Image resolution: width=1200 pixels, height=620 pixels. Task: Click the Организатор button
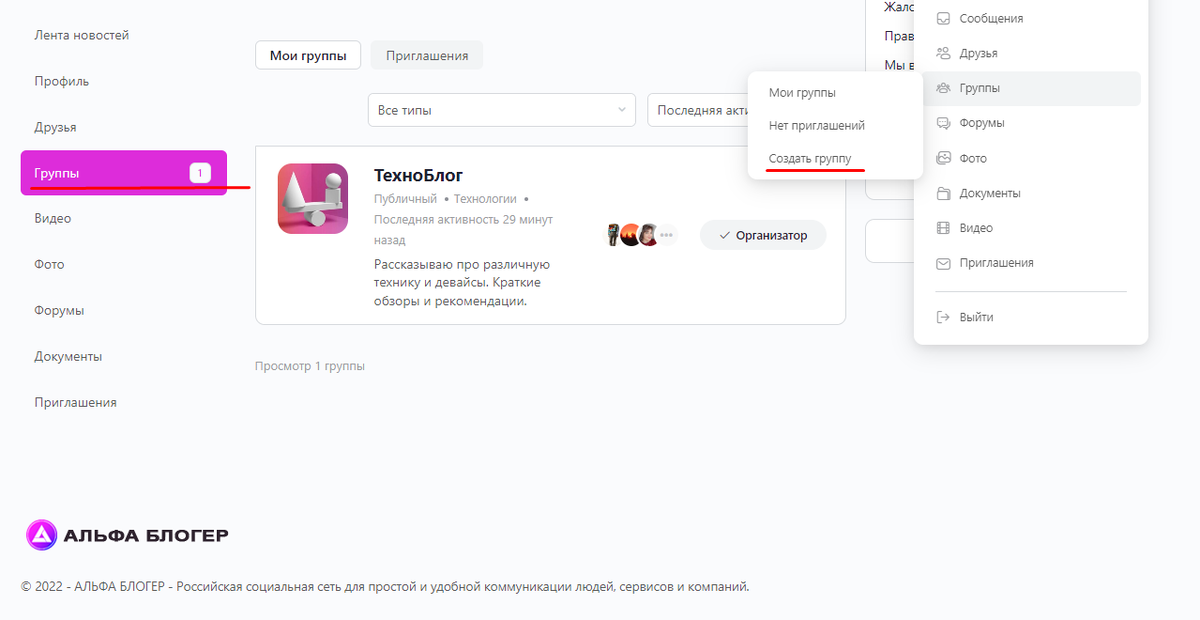[763, 235]
